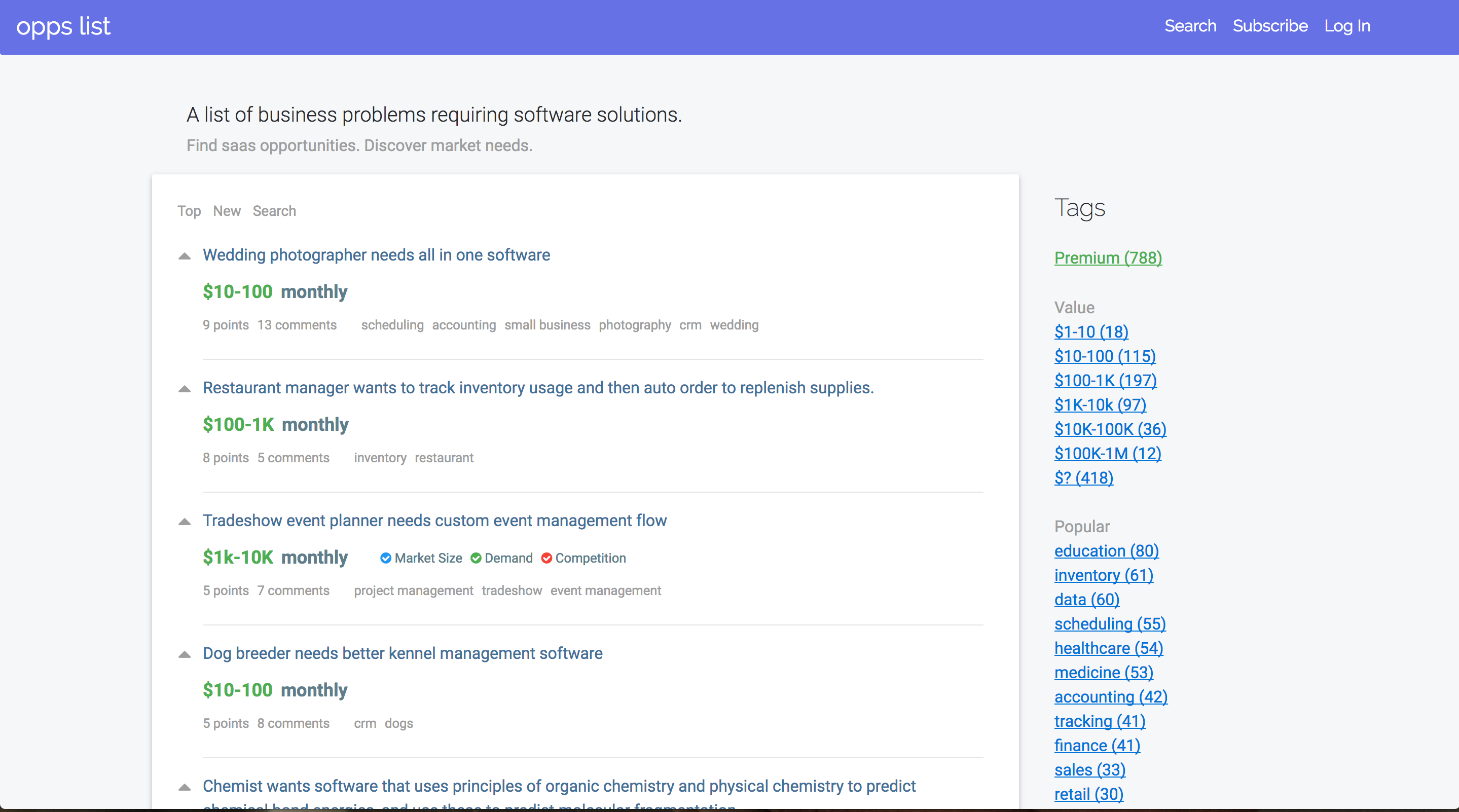Open 13 comments on the wedding post
1459x812 pixels.
coord(297,325)
